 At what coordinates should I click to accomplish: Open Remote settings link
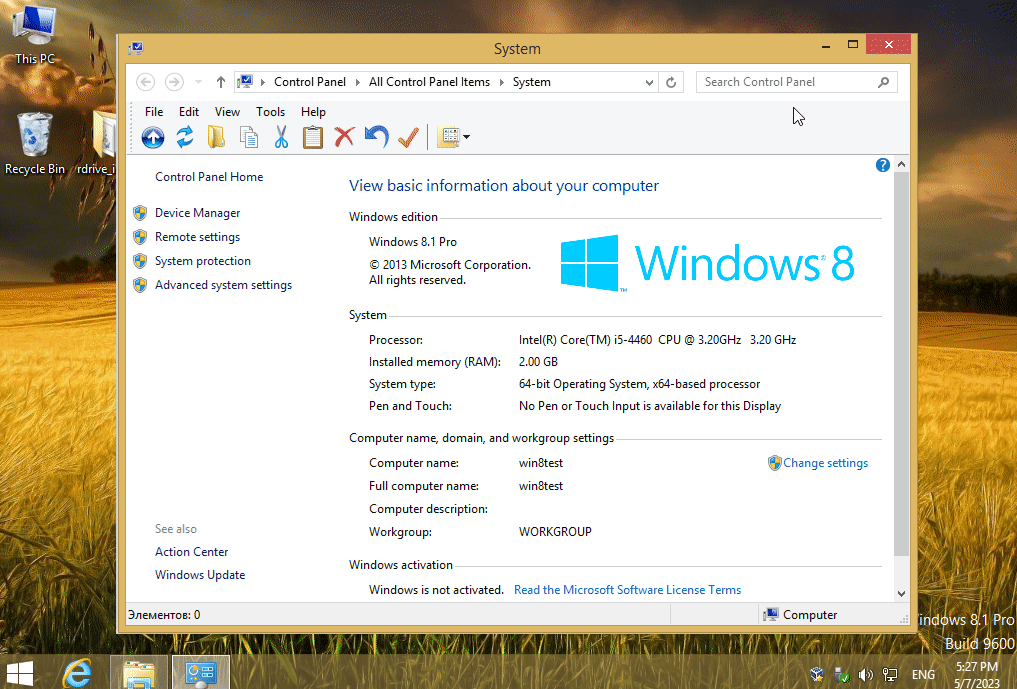pyautogui.click(x=197, y=237)
